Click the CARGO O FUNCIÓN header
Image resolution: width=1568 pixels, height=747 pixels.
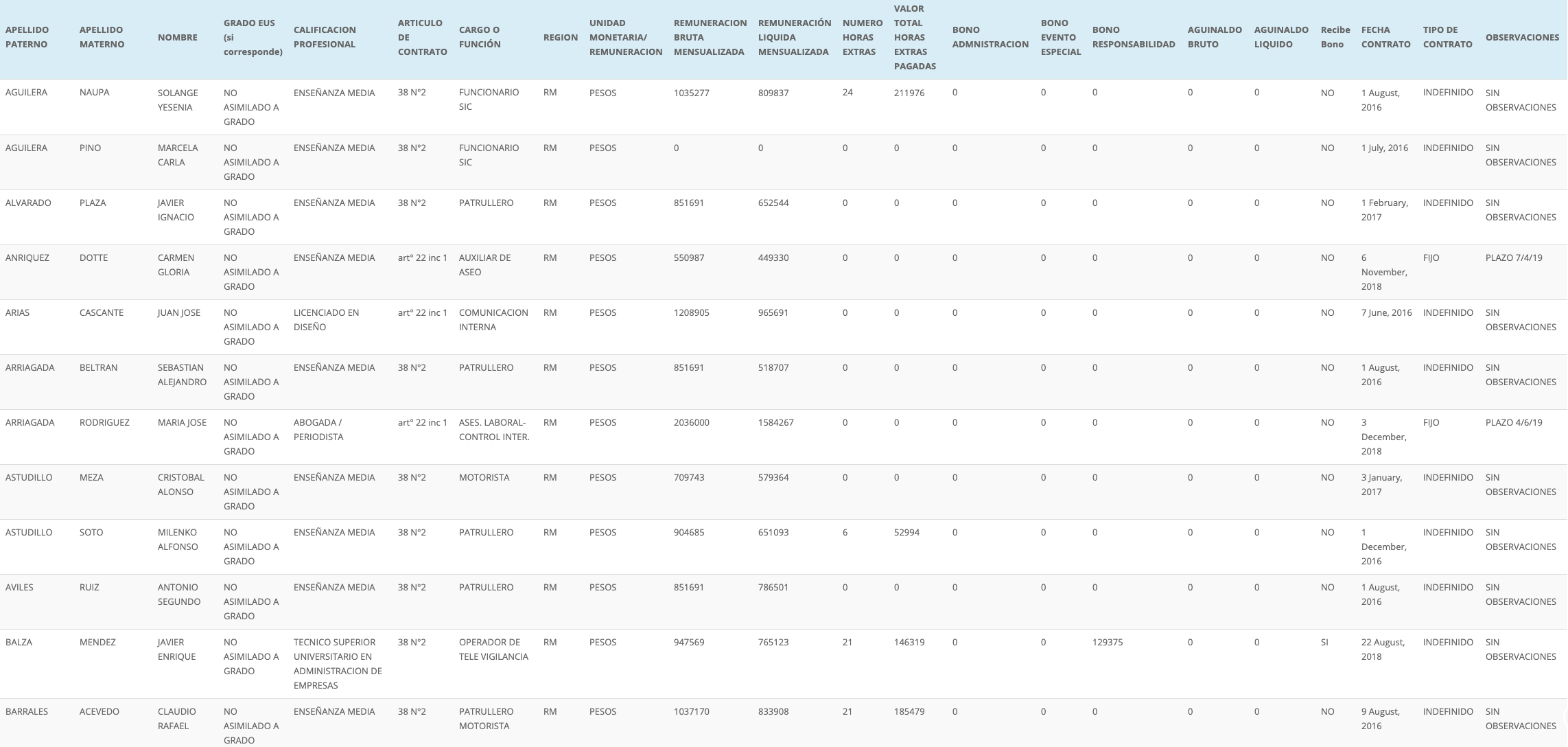click(x=480, y=37)
